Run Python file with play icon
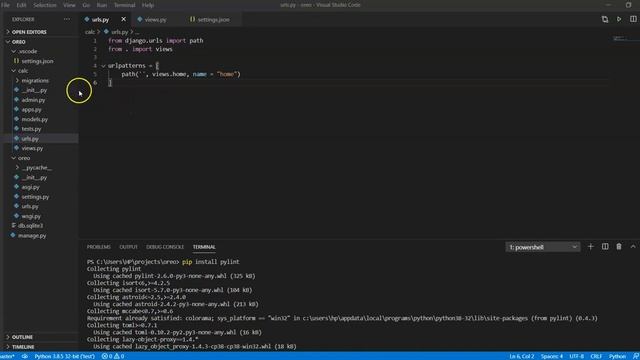The width and height of the screenshot is (640, 360). pyautogui.click(x=619, y=19)
